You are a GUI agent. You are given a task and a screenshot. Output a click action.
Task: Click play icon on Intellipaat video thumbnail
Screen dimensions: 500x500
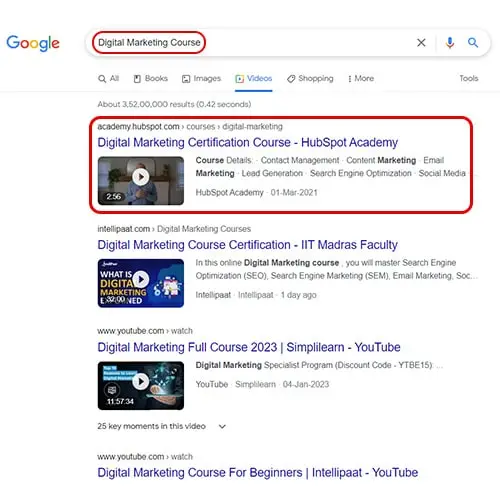[141, 279]
